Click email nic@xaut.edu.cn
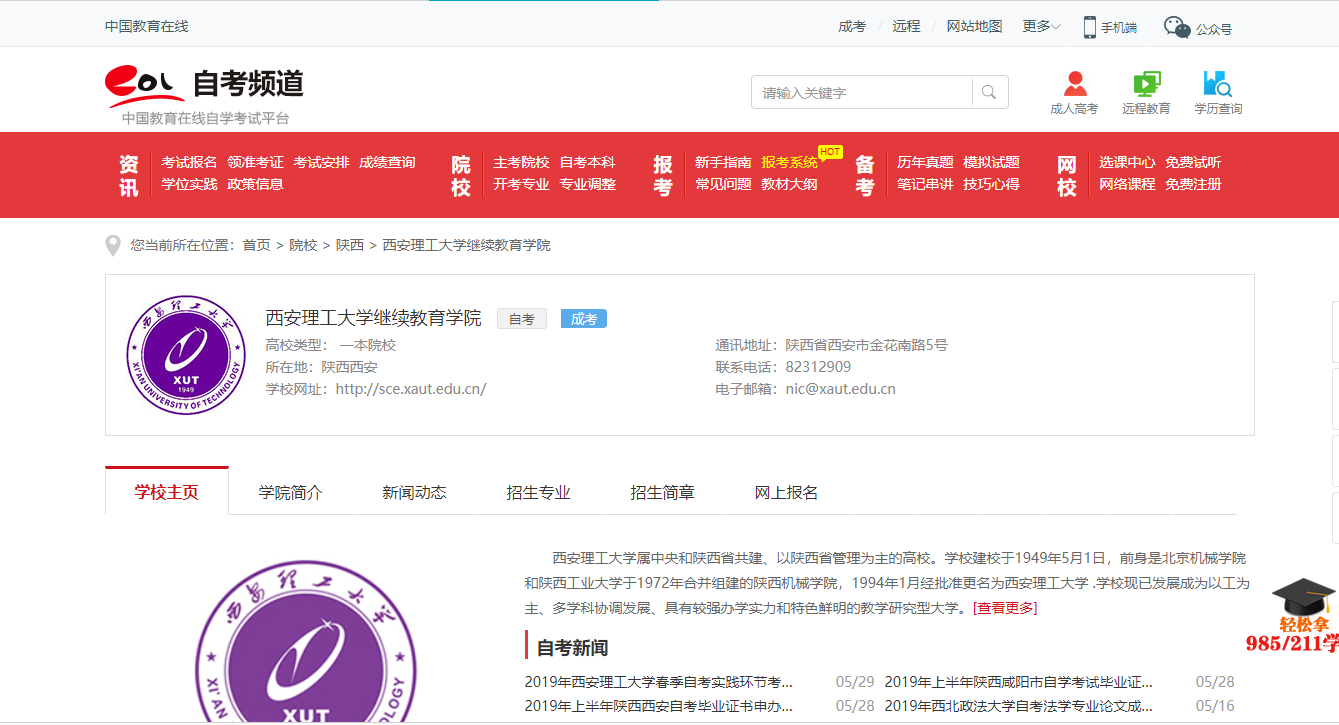Screen dimensions: 1339x725 (841, 389)
